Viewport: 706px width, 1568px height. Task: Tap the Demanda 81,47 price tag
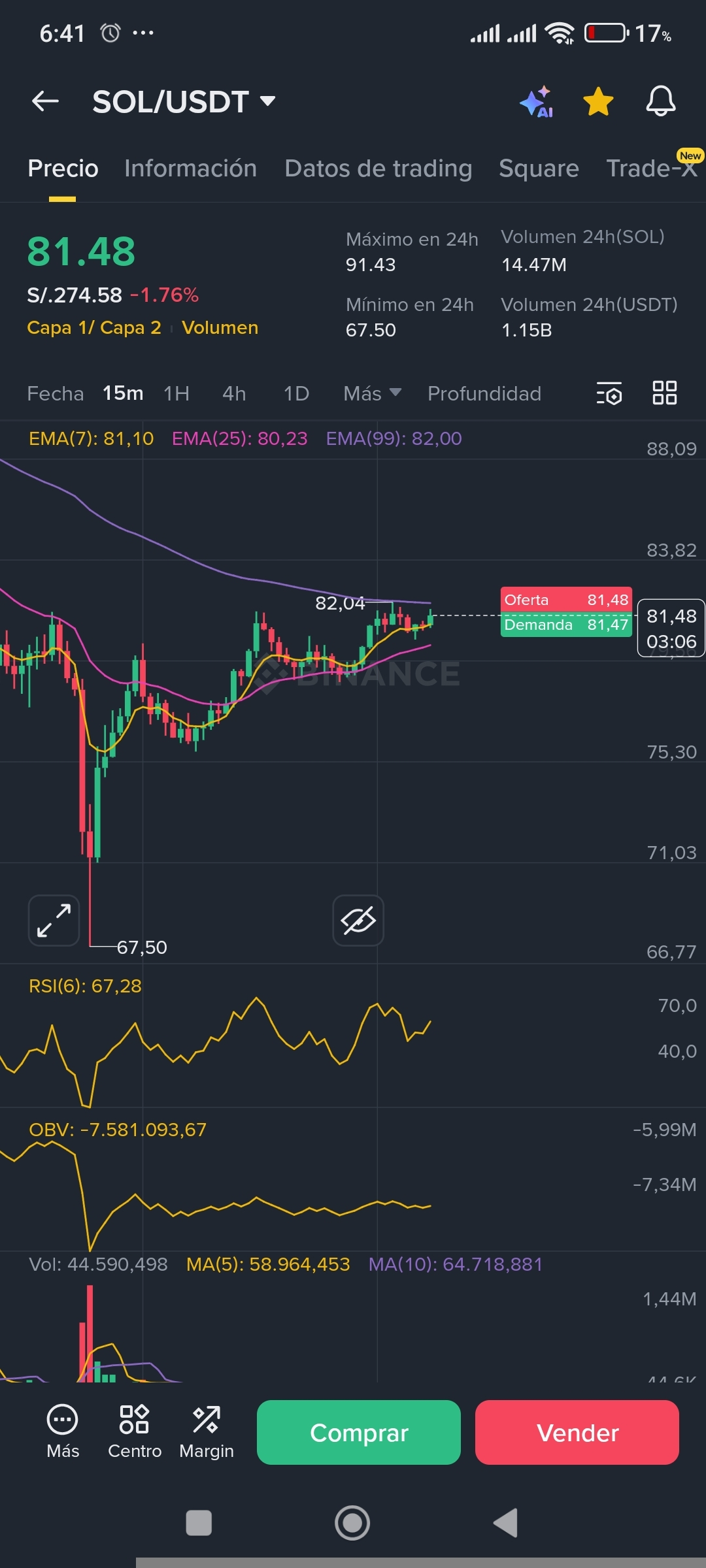coord(566,625)
